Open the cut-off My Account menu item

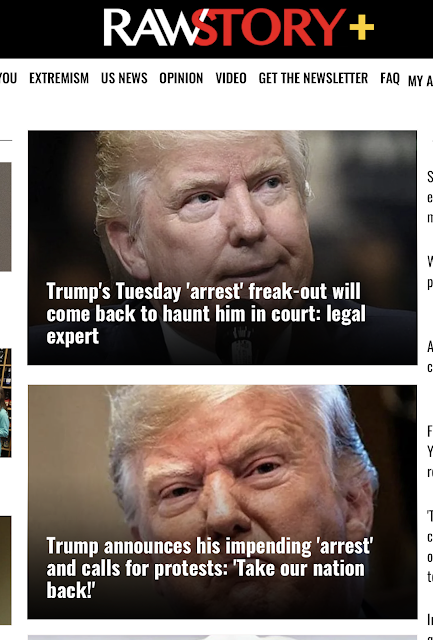point(420,81)
